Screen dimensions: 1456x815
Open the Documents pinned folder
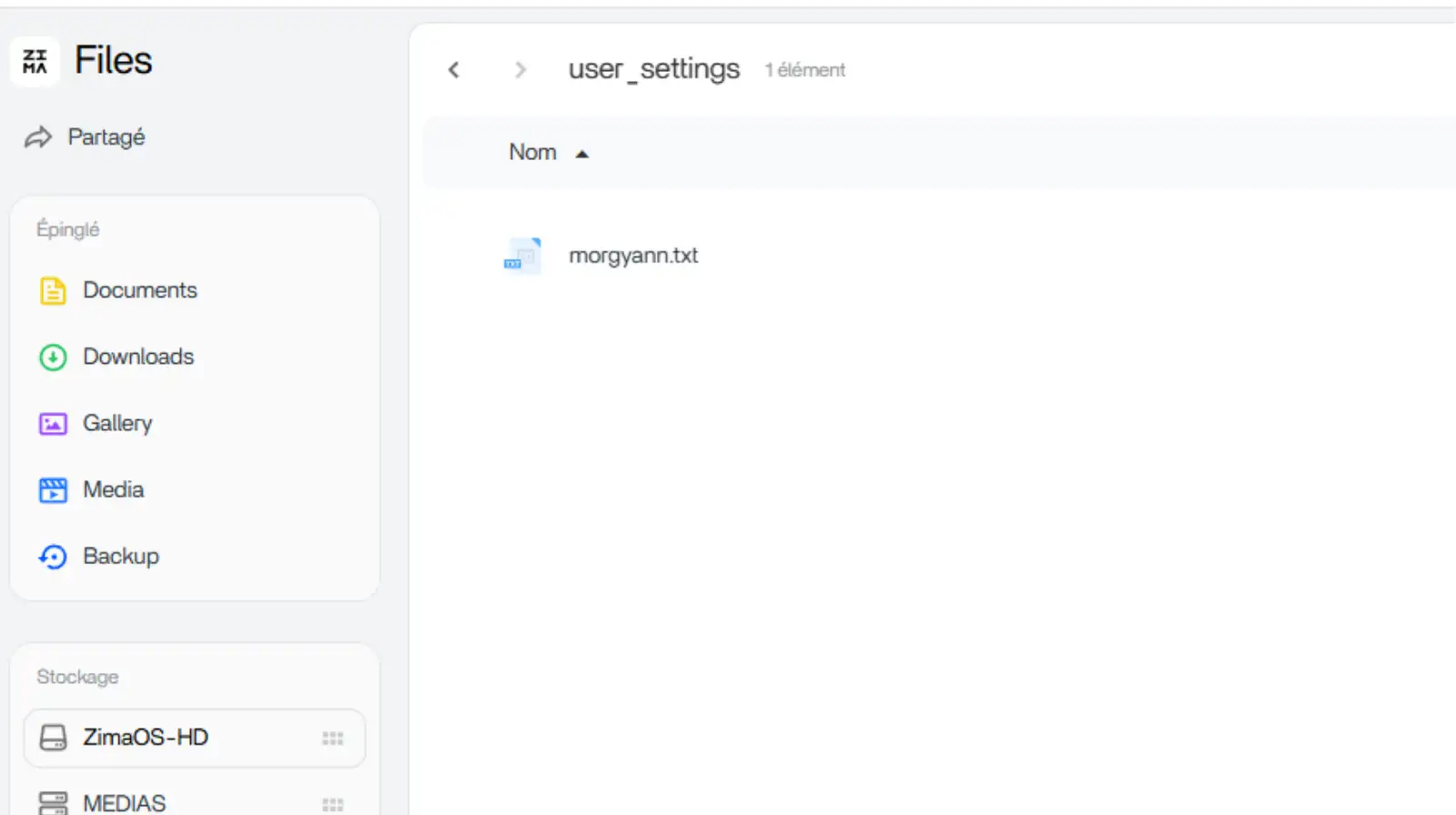click(139, 290)
